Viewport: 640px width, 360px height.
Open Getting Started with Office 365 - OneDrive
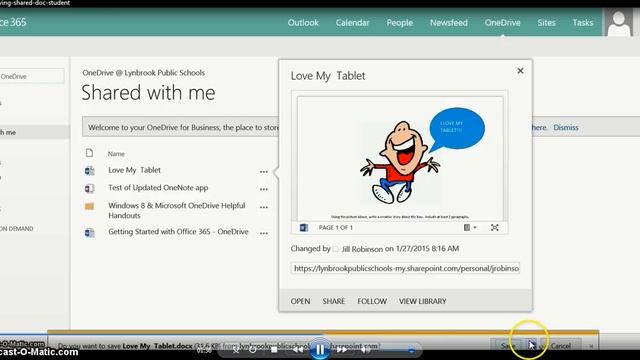click(x=178, y=231)
